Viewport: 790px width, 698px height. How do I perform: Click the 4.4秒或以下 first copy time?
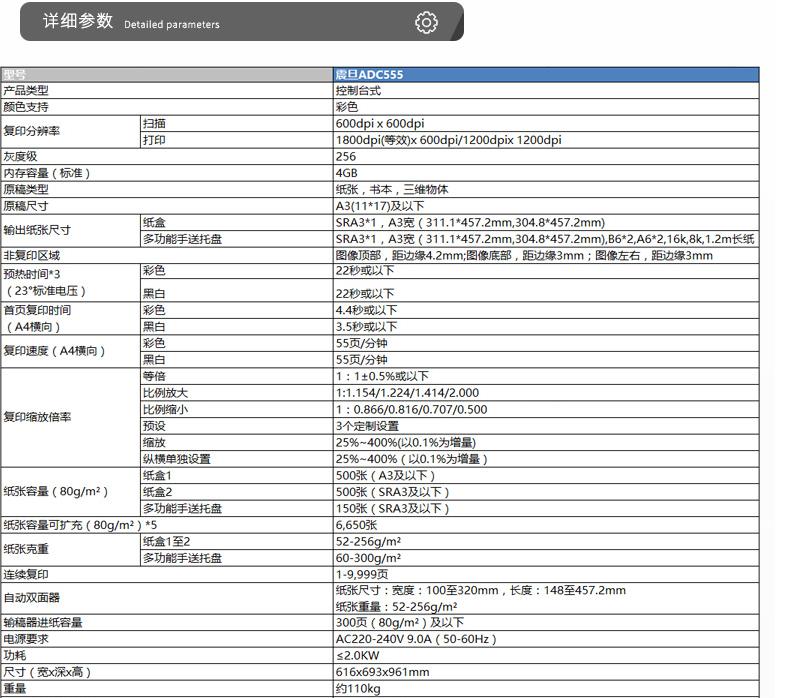pos(366,310)
